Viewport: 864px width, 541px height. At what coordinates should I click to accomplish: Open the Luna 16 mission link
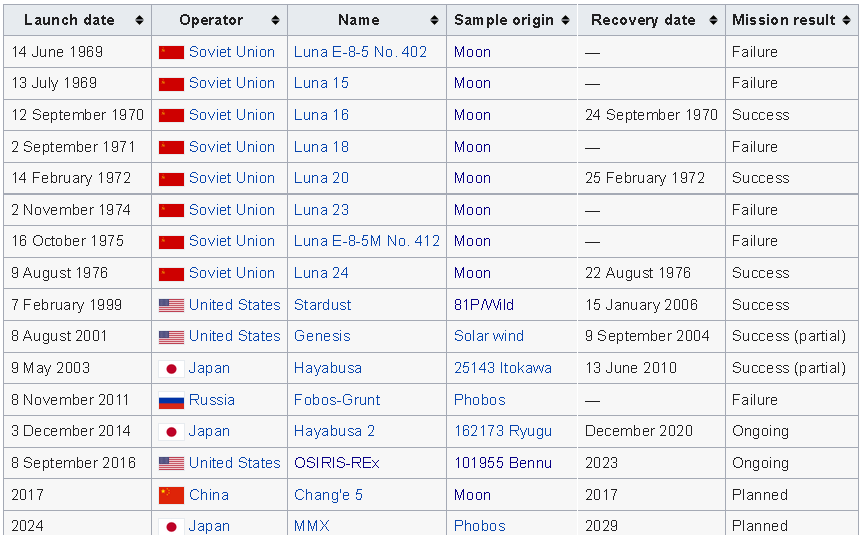pyautogui.click(x=321, y=115)
